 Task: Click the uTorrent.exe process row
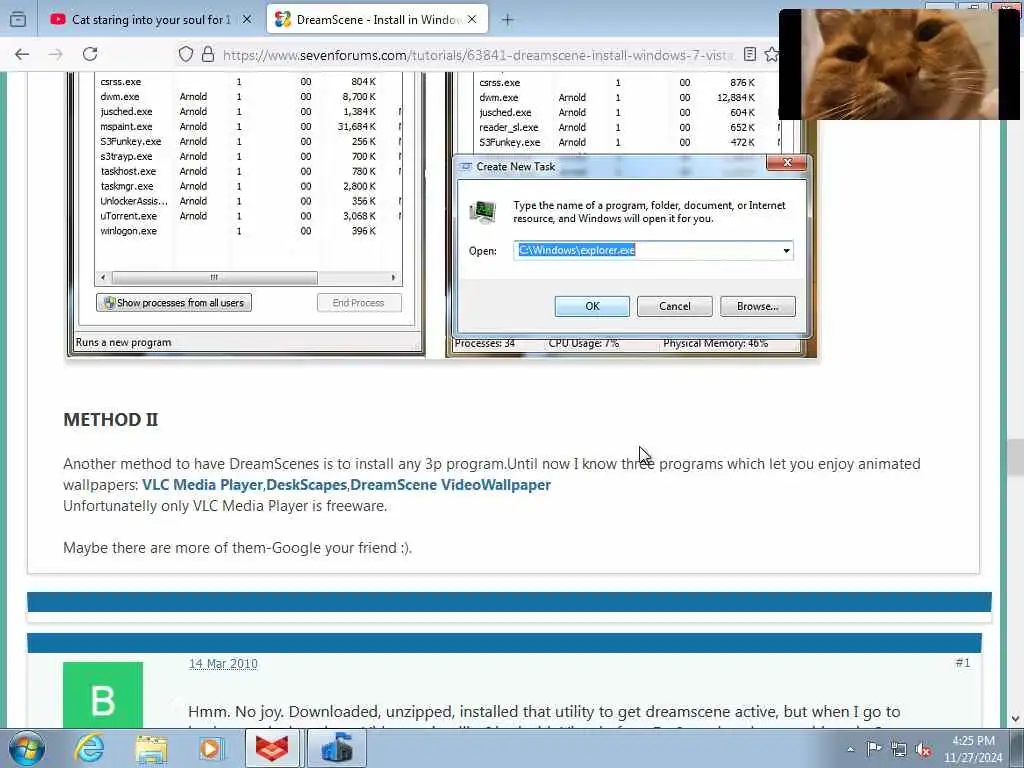tap(248, 216)
